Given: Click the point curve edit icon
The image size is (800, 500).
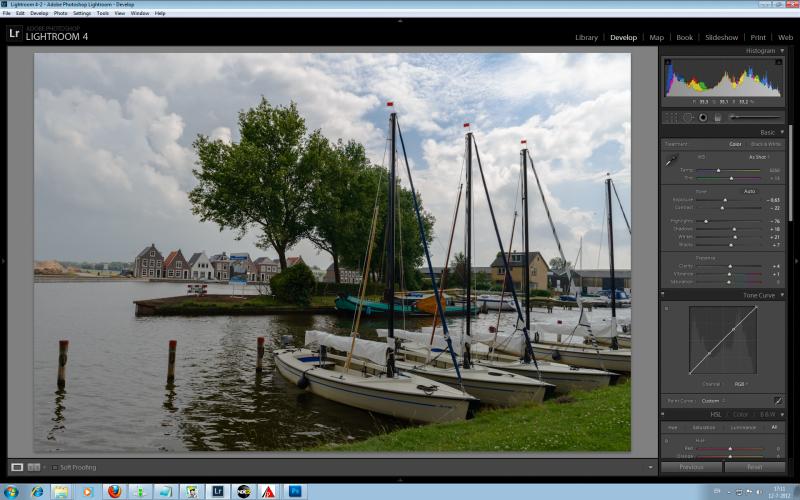Looking at the screenshot, I should [778, 401].
